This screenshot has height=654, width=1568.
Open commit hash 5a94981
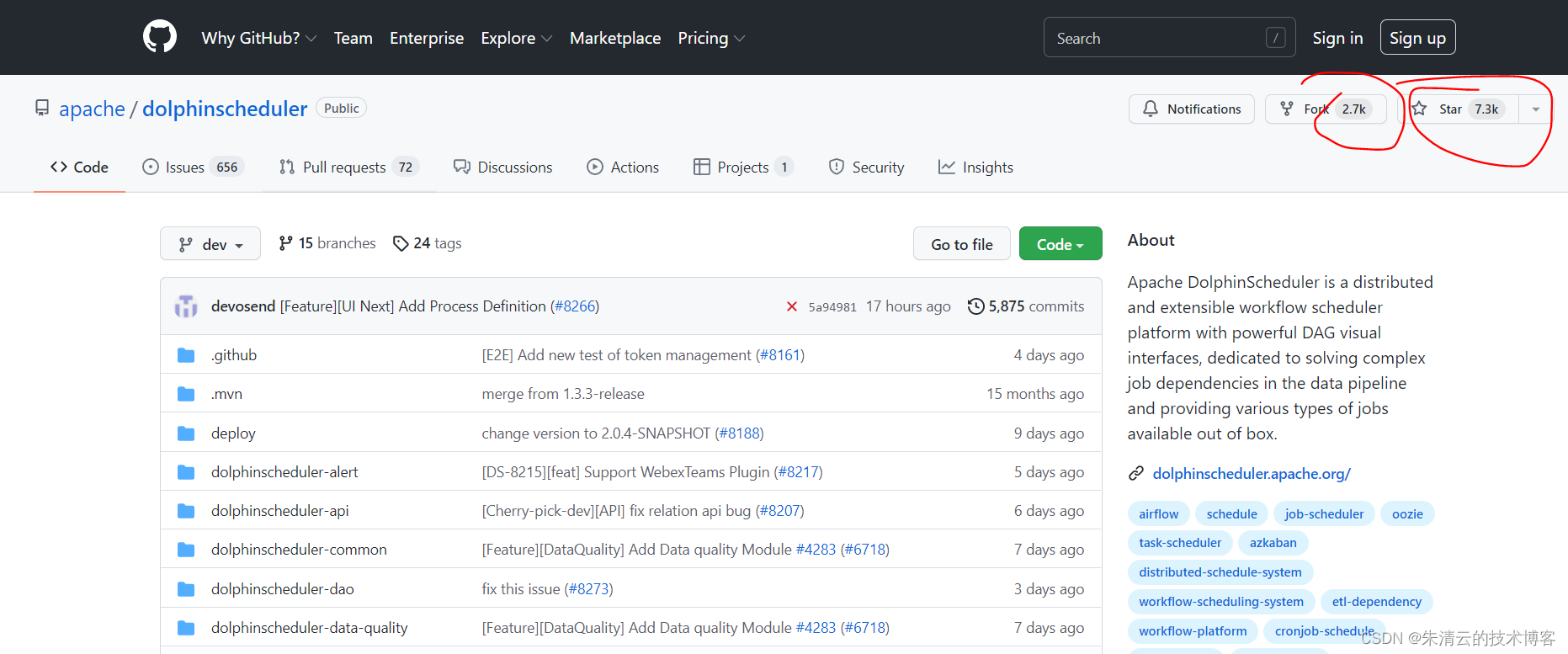click(832, 307)
